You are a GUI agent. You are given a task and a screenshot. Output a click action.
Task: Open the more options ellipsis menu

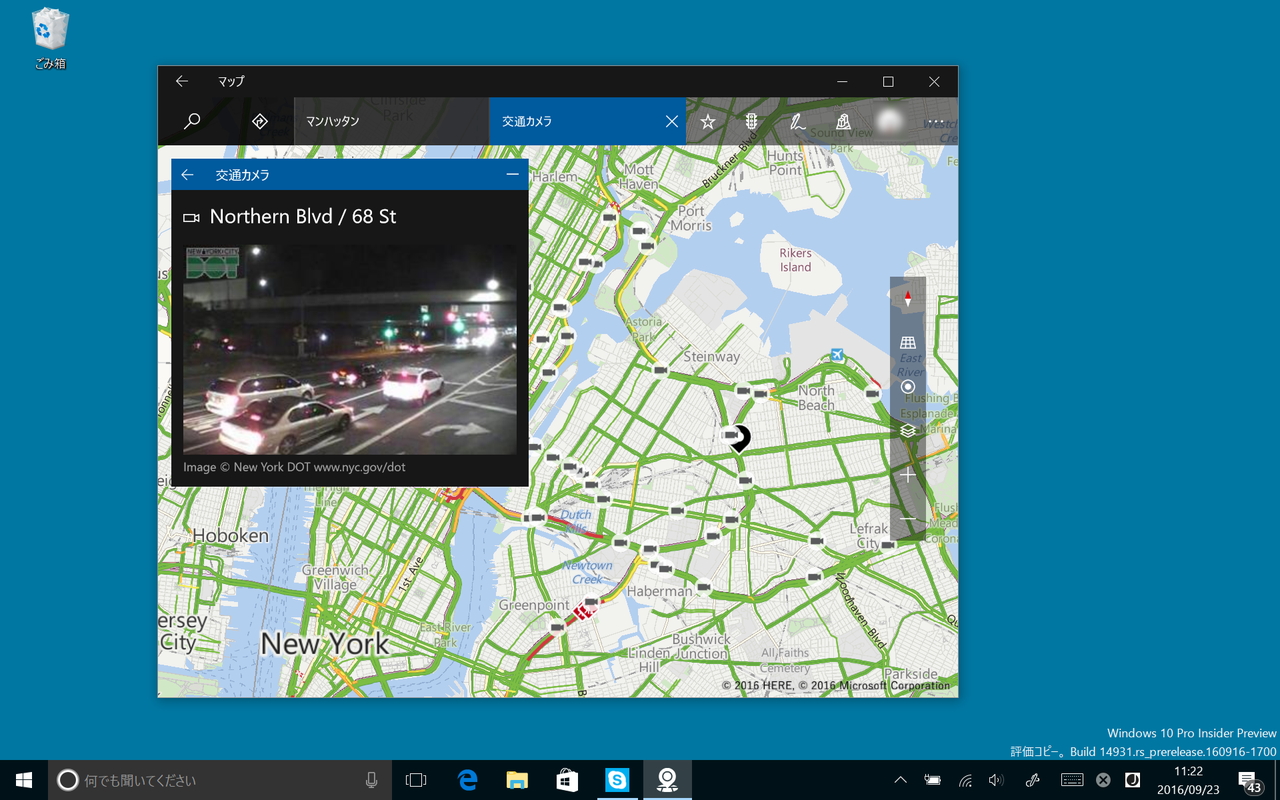935,121
